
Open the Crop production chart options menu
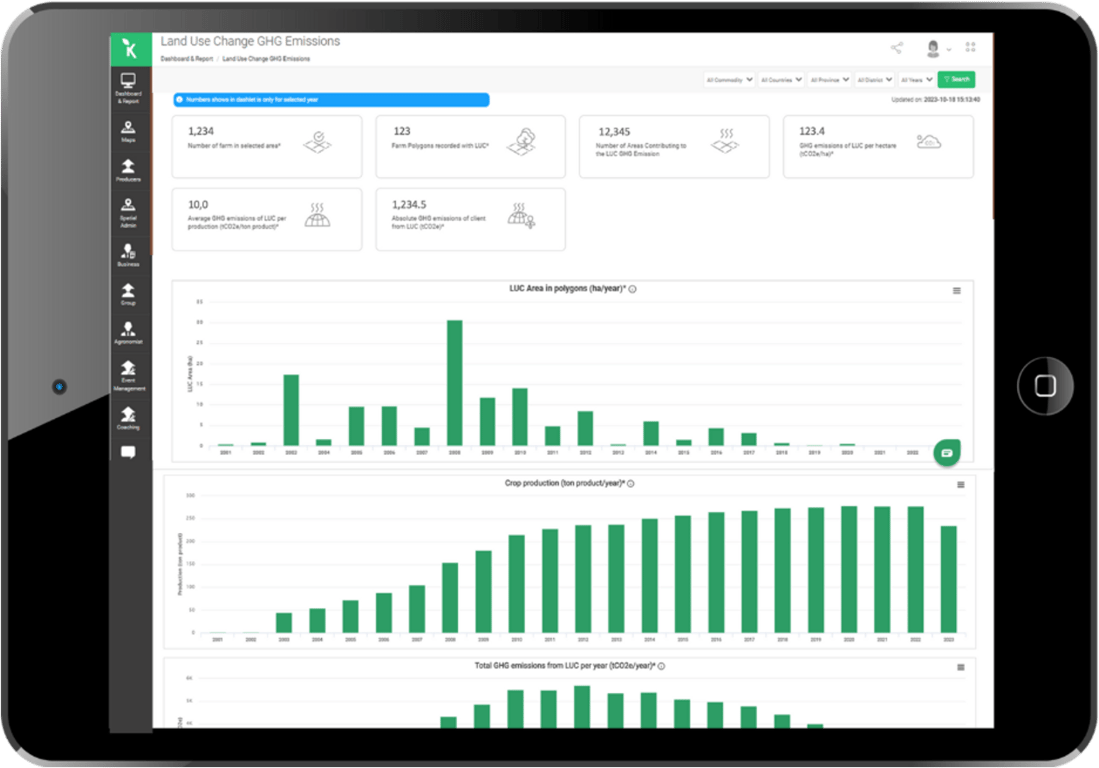961,485
